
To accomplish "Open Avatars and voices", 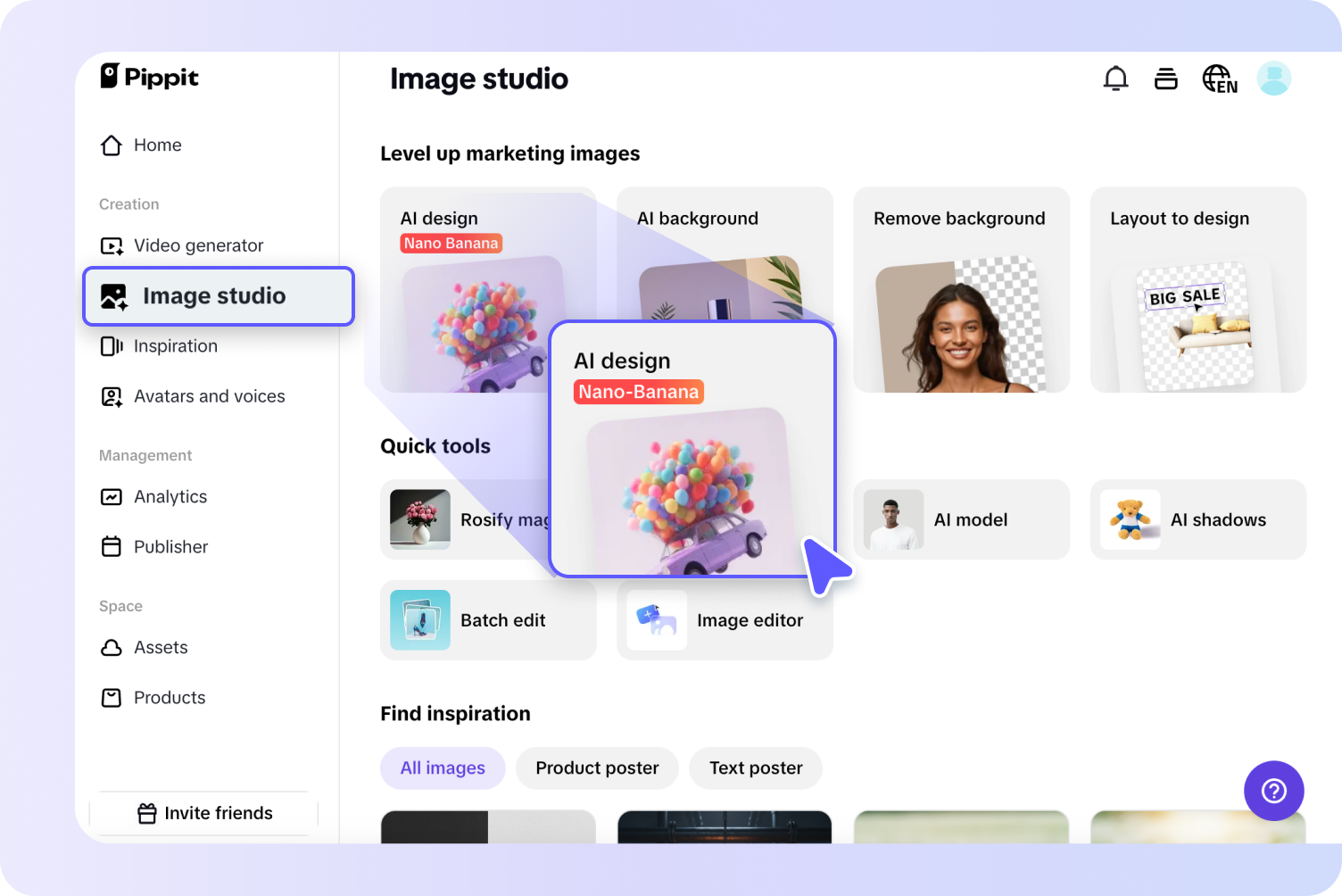I will tap(209, 396).
